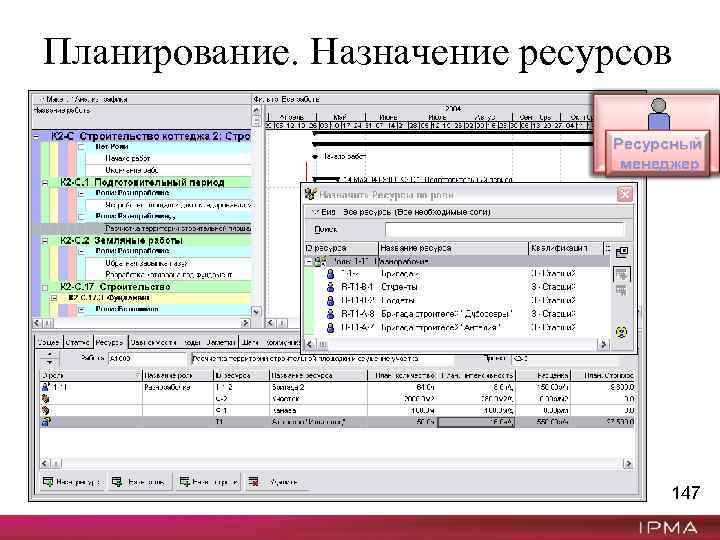
Task: Switch to the Ресурсы tab
Action: pyautogui.click(x=109, y=343)
